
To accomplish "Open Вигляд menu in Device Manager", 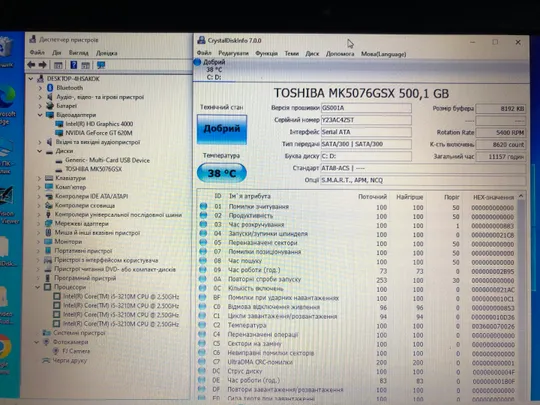I will [x=78, y=53].
